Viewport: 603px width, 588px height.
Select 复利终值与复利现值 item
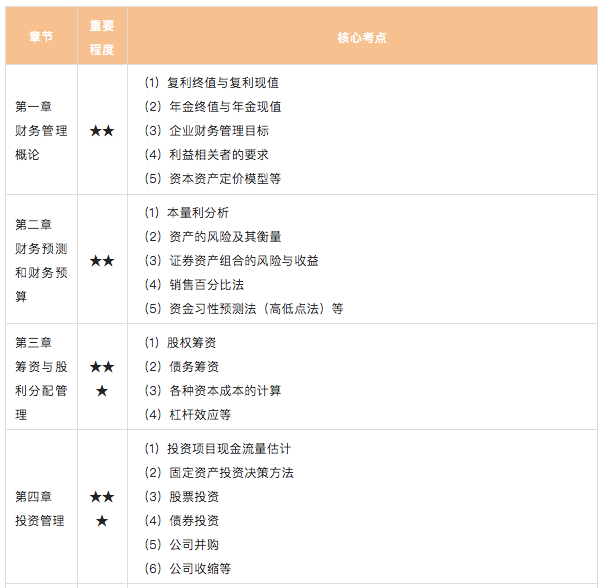pos(212,83)
